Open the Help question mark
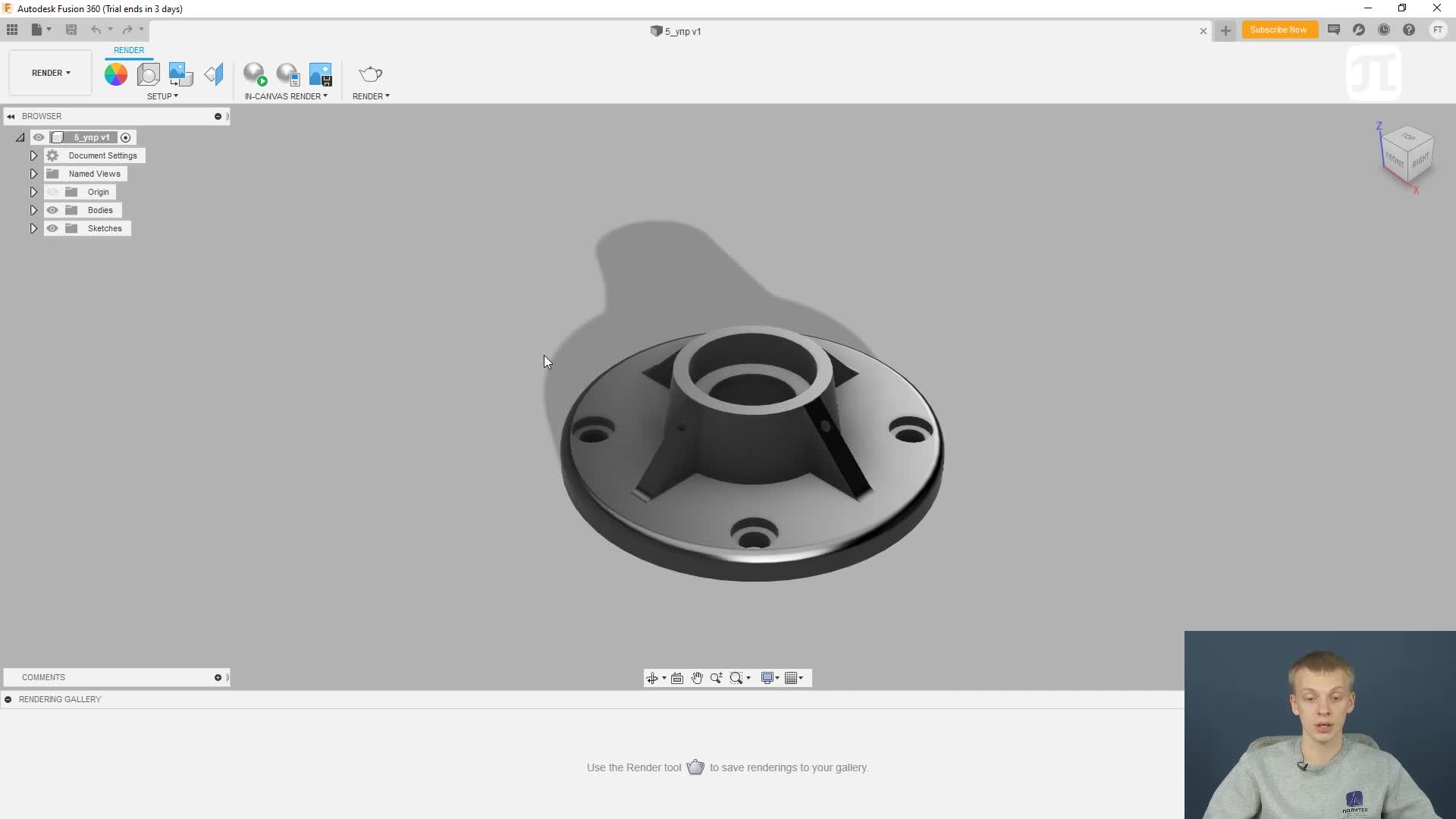The height and width of the screenshot is (819, 1456). [1409, 30]
